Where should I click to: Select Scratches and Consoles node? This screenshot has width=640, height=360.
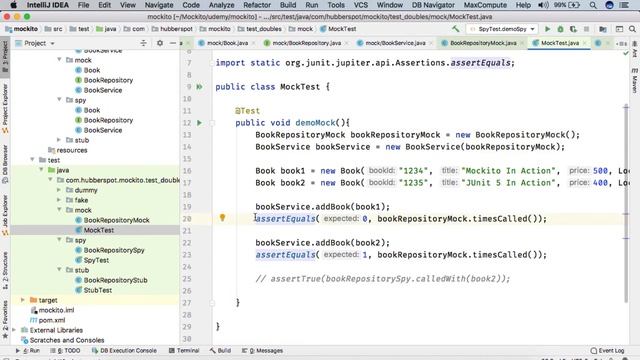click(x=67, y=340)
